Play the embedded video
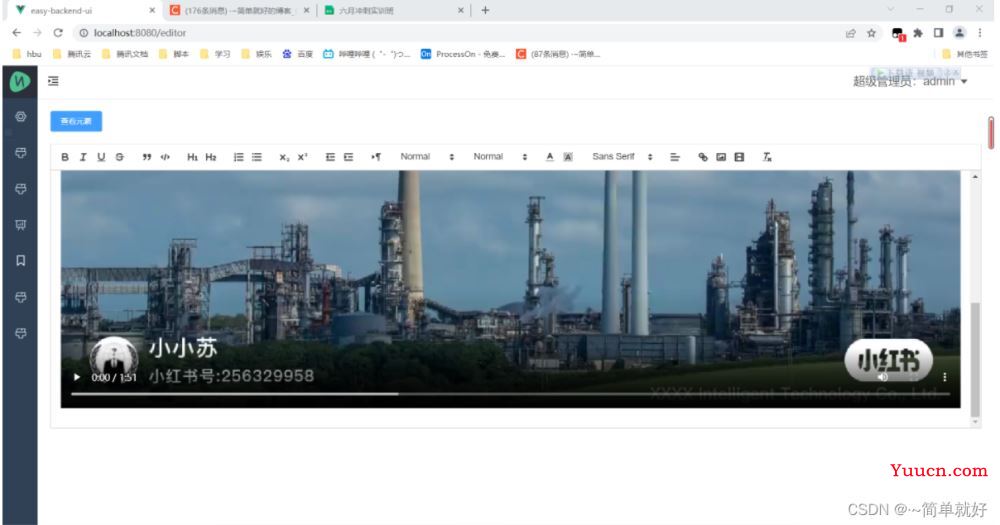 [x=77, y=378]
